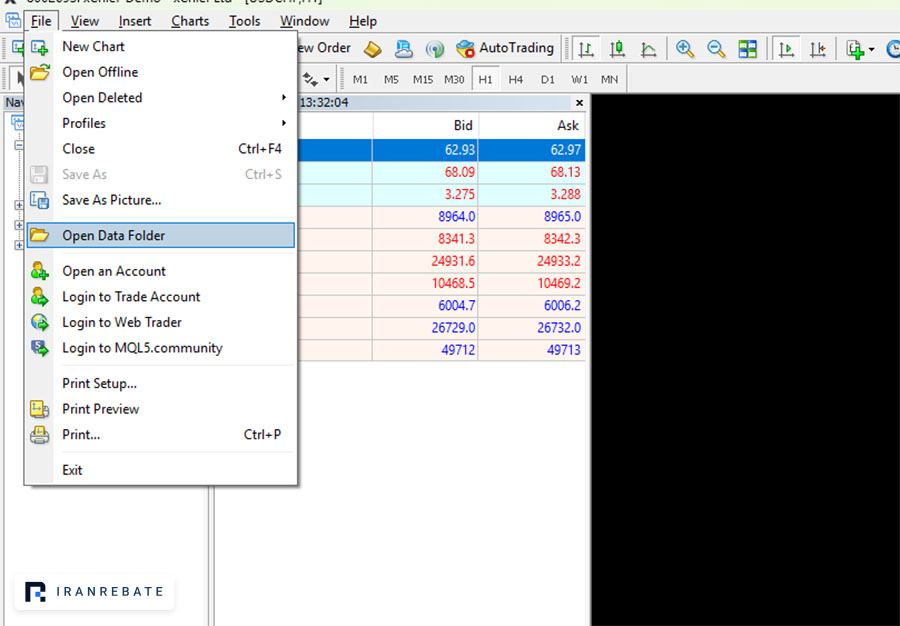The image size is (900, 626).
Task: Click the Ask value 24933.2
Action: (558, 262)
